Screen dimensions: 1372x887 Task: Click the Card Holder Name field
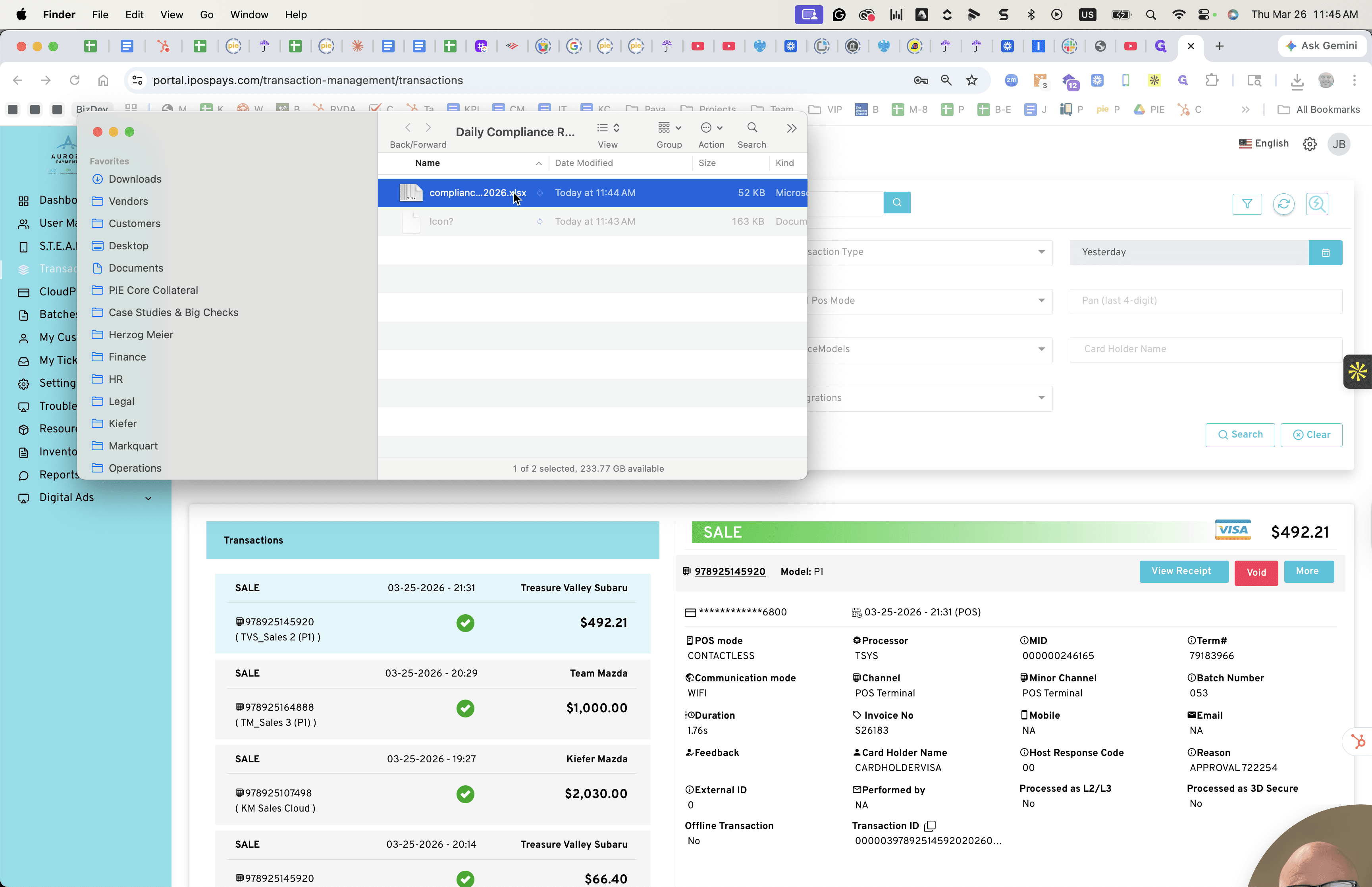point(1206,349)
